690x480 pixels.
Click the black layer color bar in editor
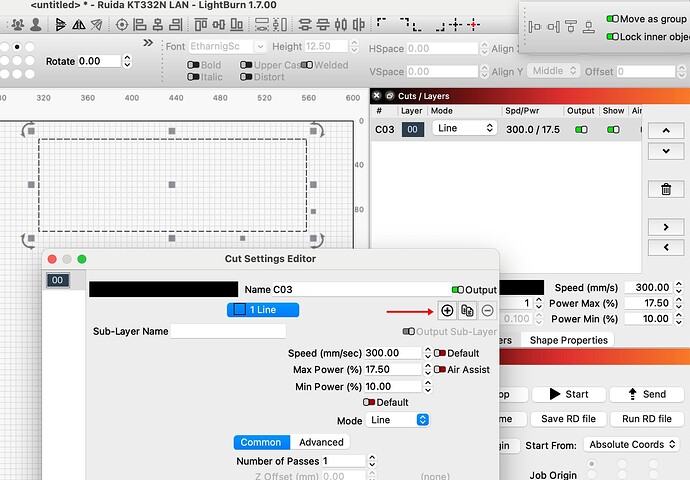pos(163,289)
